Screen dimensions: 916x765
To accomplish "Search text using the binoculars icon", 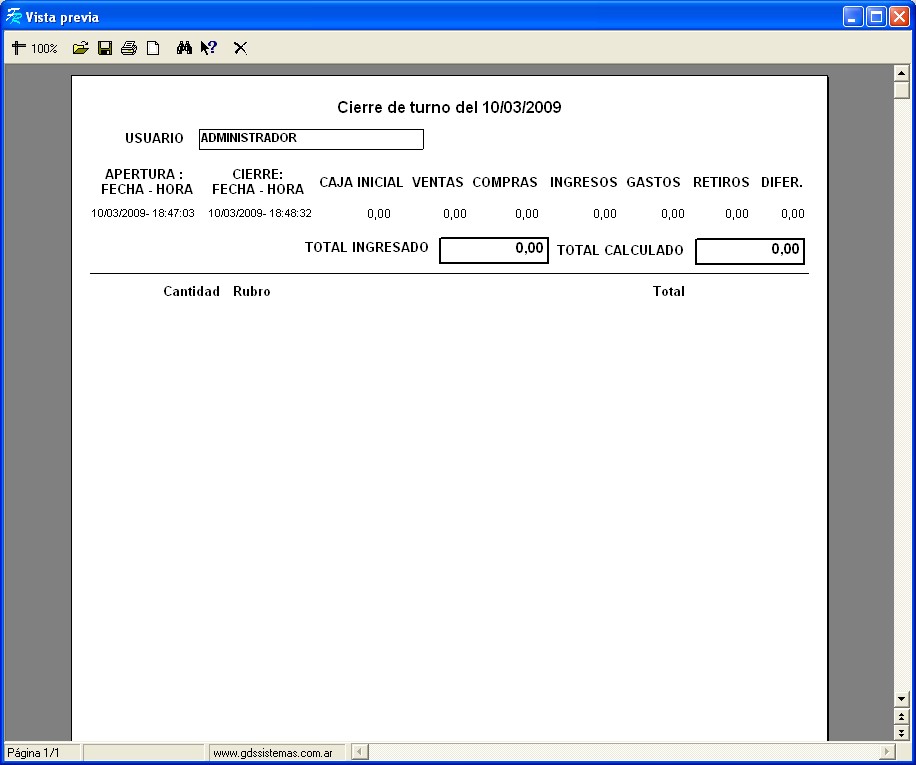I will (184, 48).
